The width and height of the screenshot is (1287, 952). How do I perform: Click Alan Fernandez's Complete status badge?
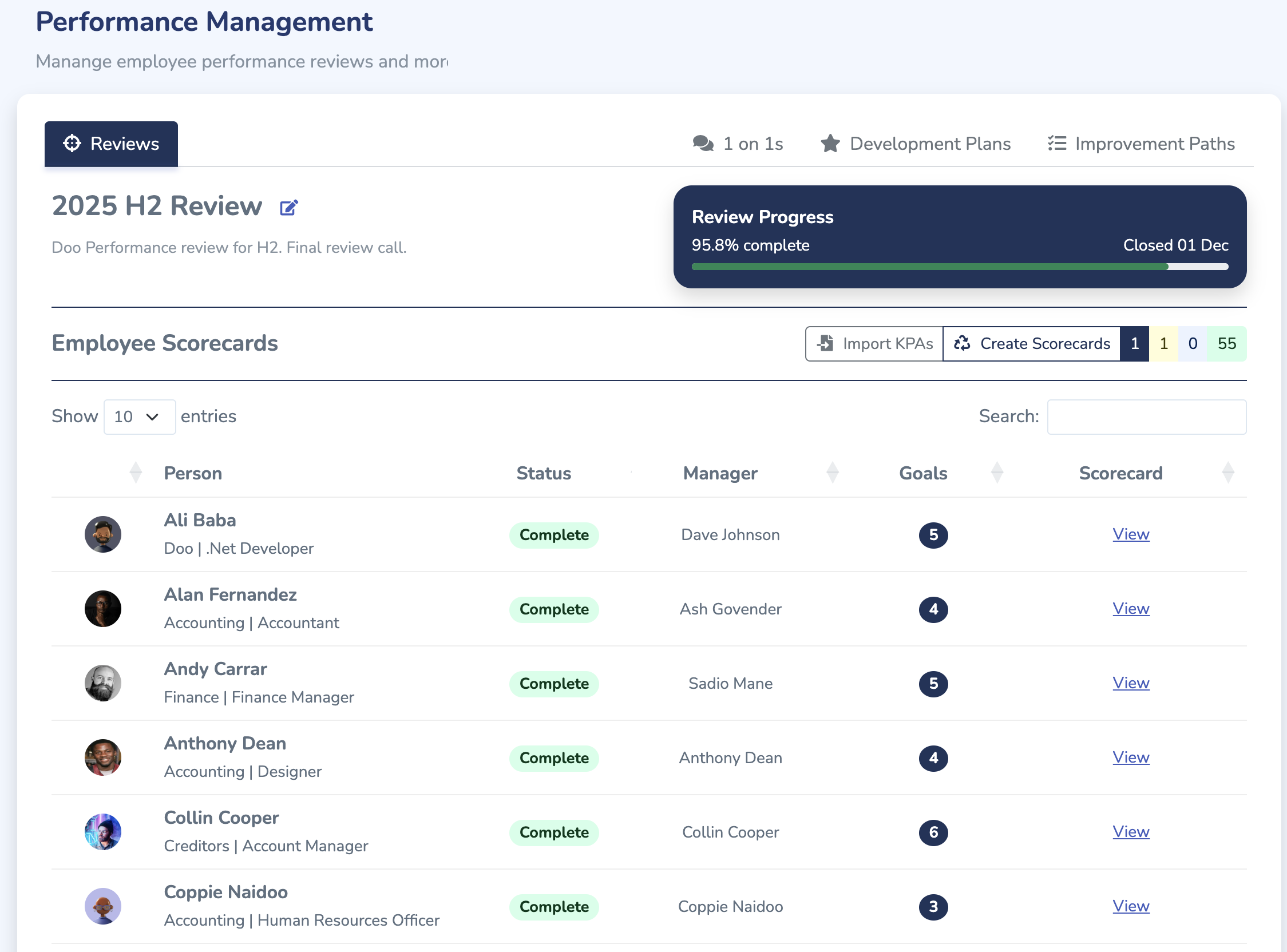tap(554, 609)
